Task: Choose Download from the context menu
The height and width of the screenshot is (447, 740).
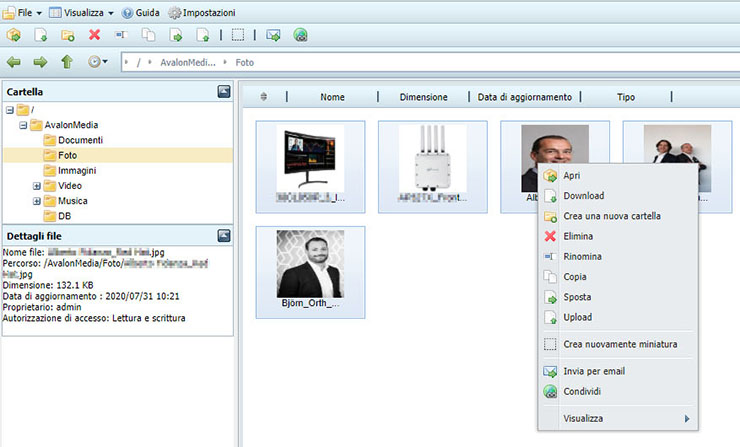Action: pos(583,196)
